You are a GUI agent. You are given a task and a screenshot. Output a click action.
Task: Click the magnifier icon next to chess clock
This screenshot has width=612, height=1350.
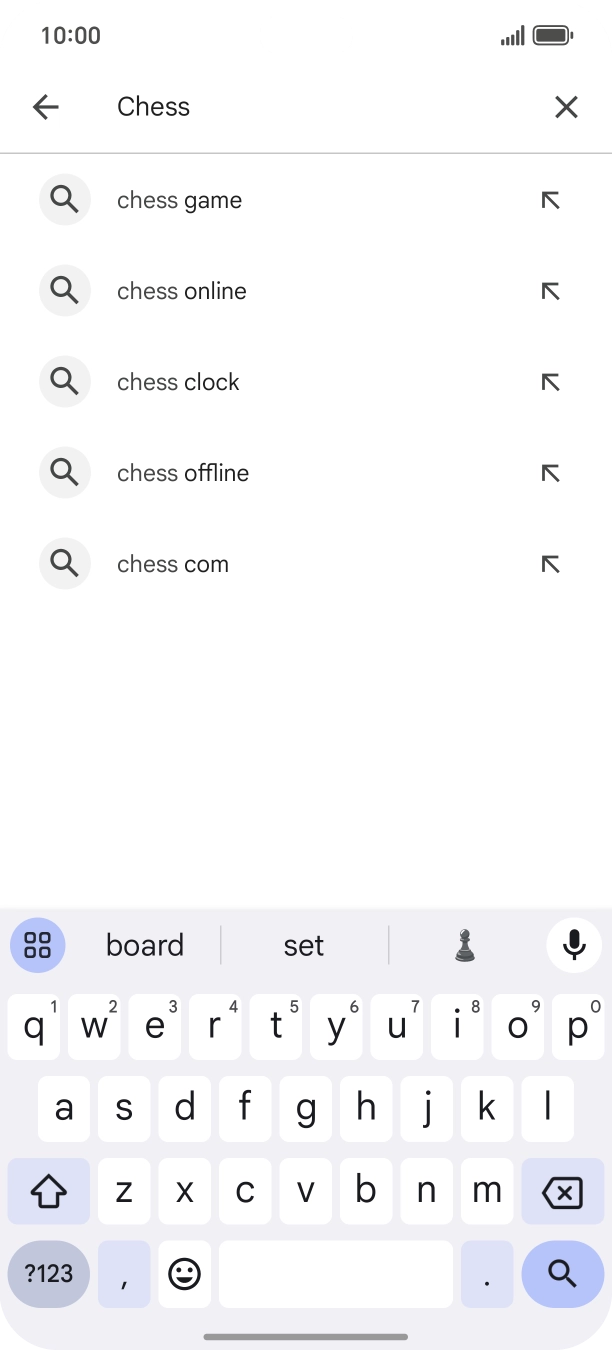(64, 381)
